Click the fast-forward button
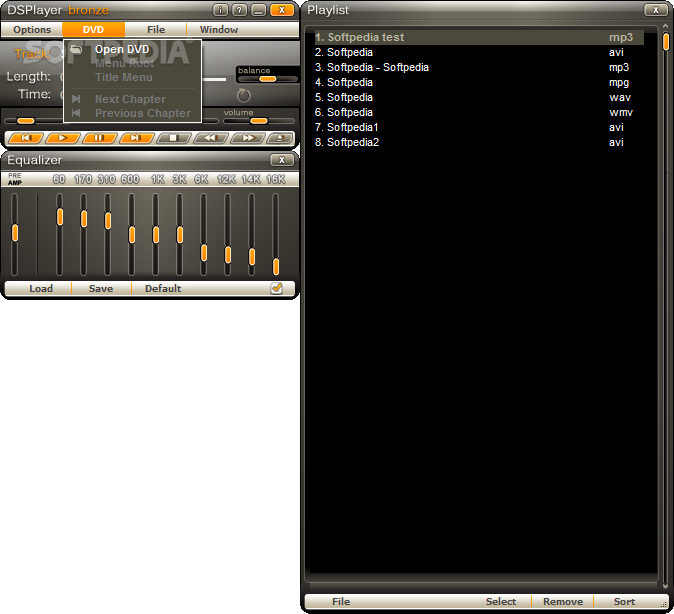Image resolution: width=674 pixels, height=614 pixels. 247,138
